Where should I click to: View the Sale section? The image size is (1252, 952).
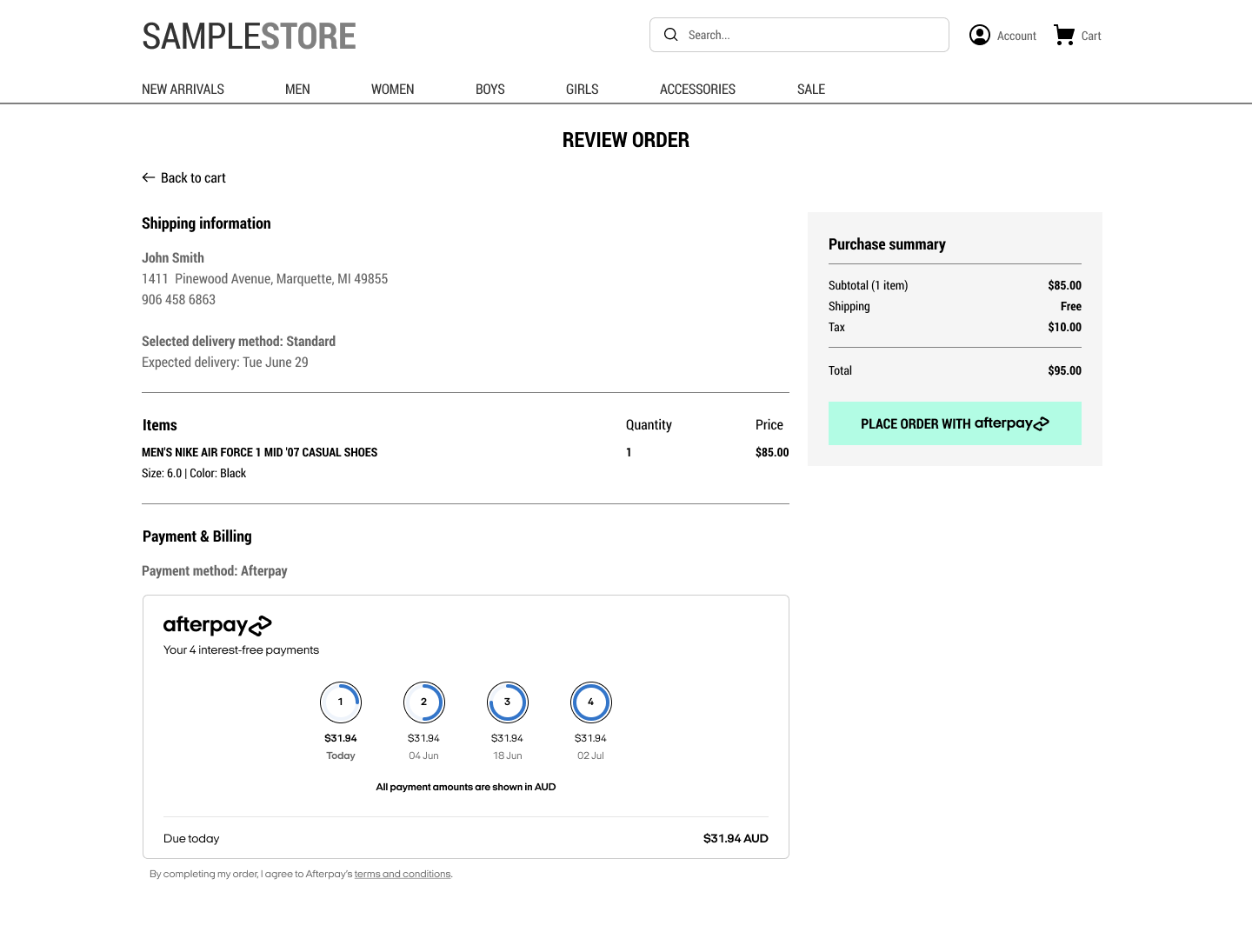[810, 90]
